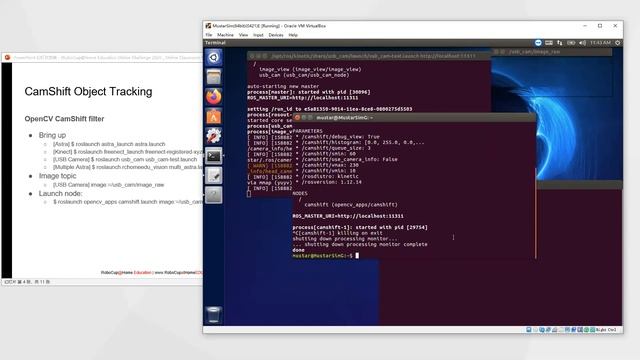Click the clock in Ubuntu top panel
This screenshot has width=640, height=360.
click(x=600, y=43)
